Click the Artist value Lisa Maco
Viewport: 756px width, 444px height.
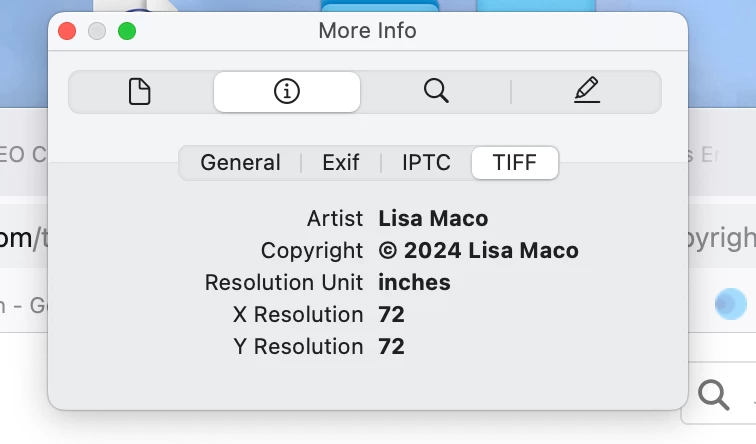coord(433,218)
